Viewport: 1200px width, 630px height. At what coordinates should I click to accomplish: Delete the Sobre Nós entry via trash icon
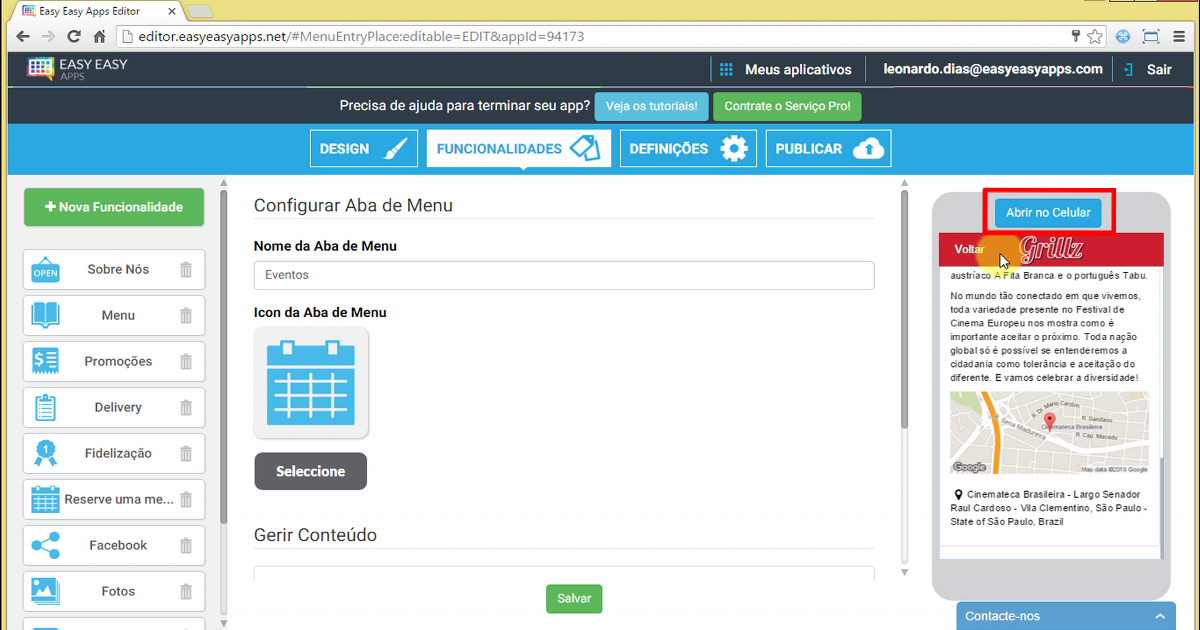[x=186, y=270]
